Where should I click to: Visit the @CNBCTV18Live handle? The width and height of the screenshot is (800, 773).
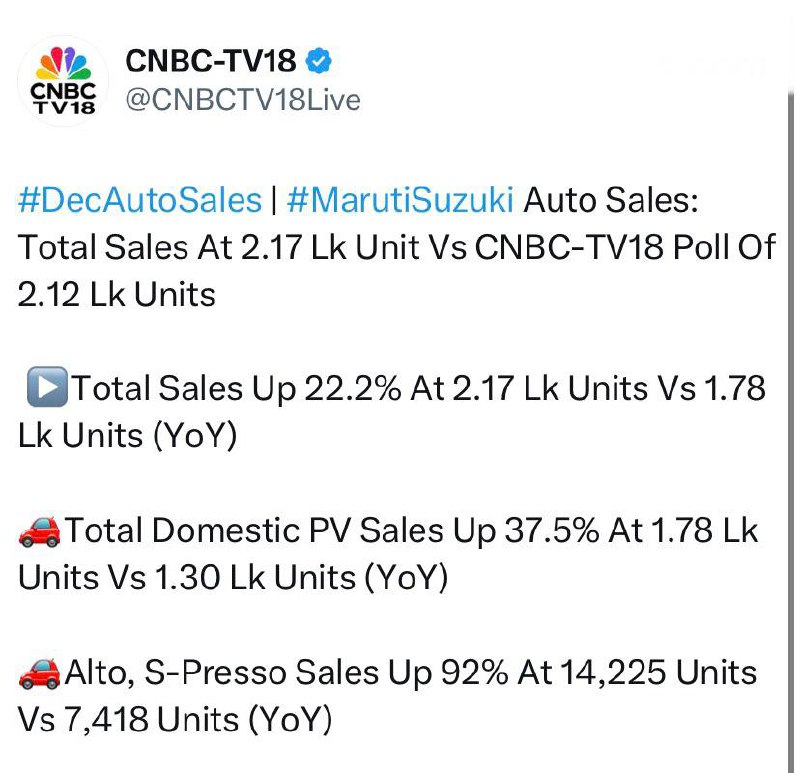[x=243, y=99]
